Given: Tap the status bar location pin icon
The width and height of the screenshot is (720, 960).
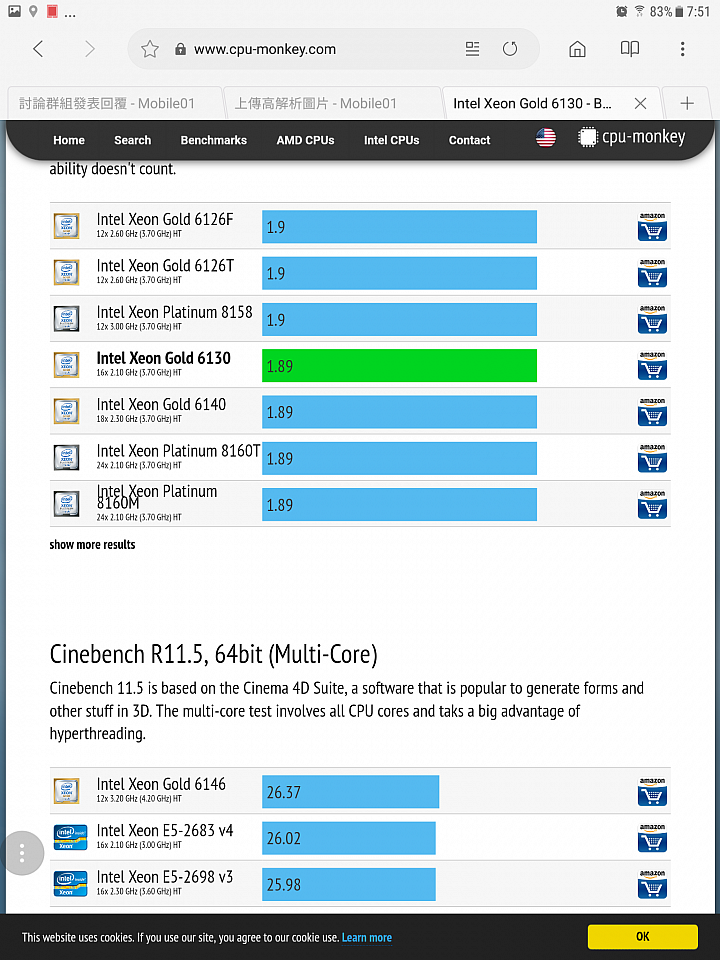Looking at the screenshot, I should 33,11.
